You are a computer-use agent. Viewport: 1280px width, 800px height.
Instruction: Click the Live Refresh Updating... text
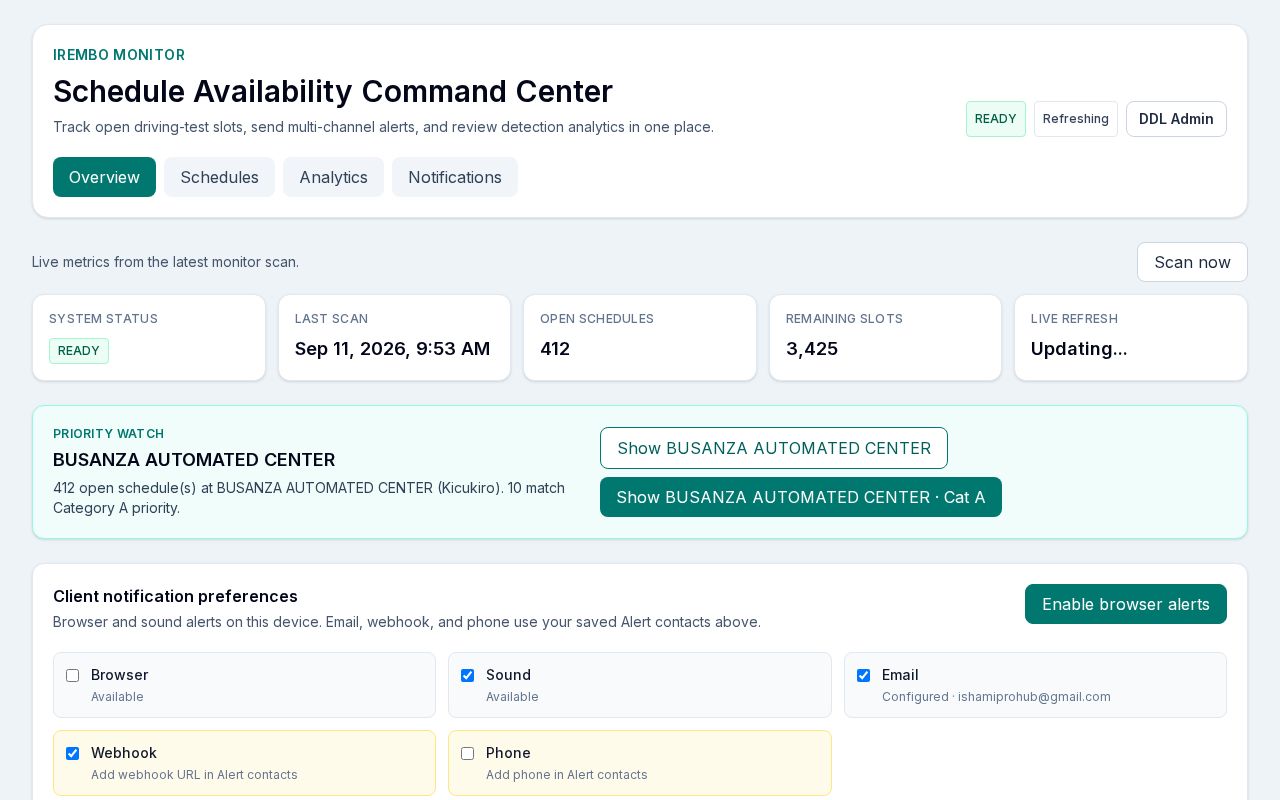[1079, 349]
